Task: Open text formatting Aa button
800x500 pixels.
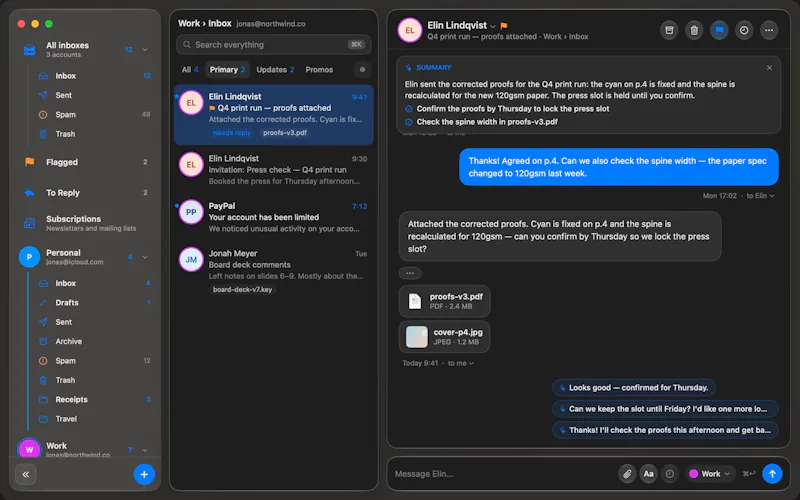Action: tap(648, 474)
